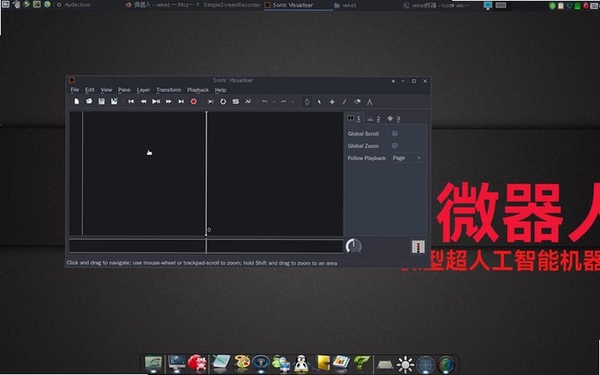
Task: Click the window title bar icon of Sonic Visualiser
Action: coord(72,80)
